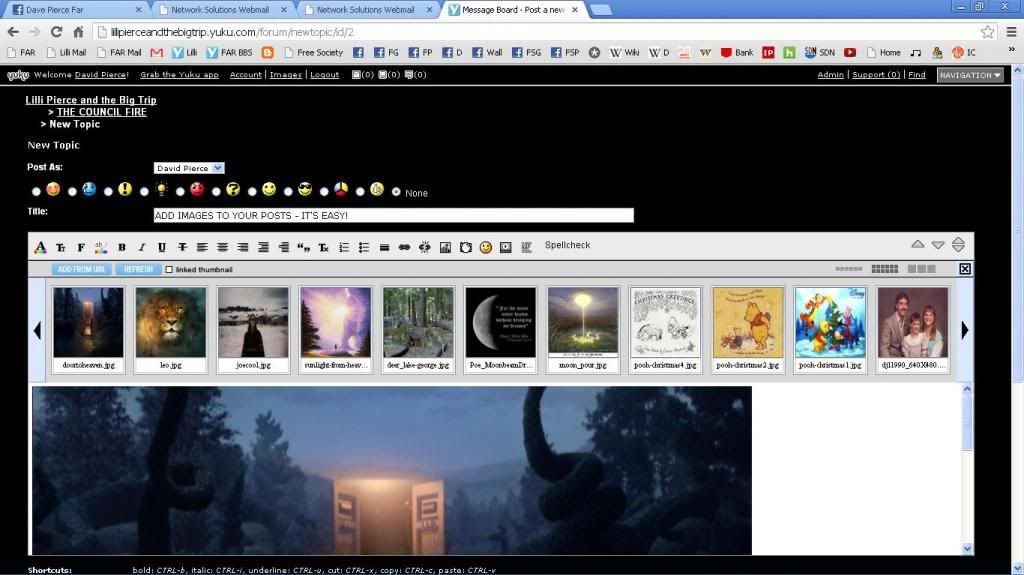The width and height of the screenshot is (1024, 575).
Task: Select the question mark post icon radio
Action: point(216,192)
